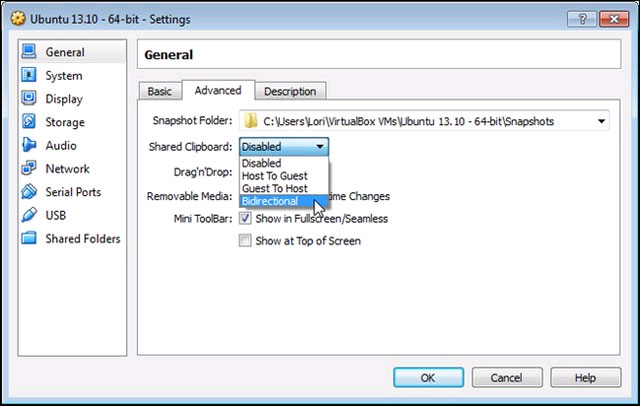Confirm settings with OK button
The width and height of the screenshot is (640, 406).
point(427,378)
